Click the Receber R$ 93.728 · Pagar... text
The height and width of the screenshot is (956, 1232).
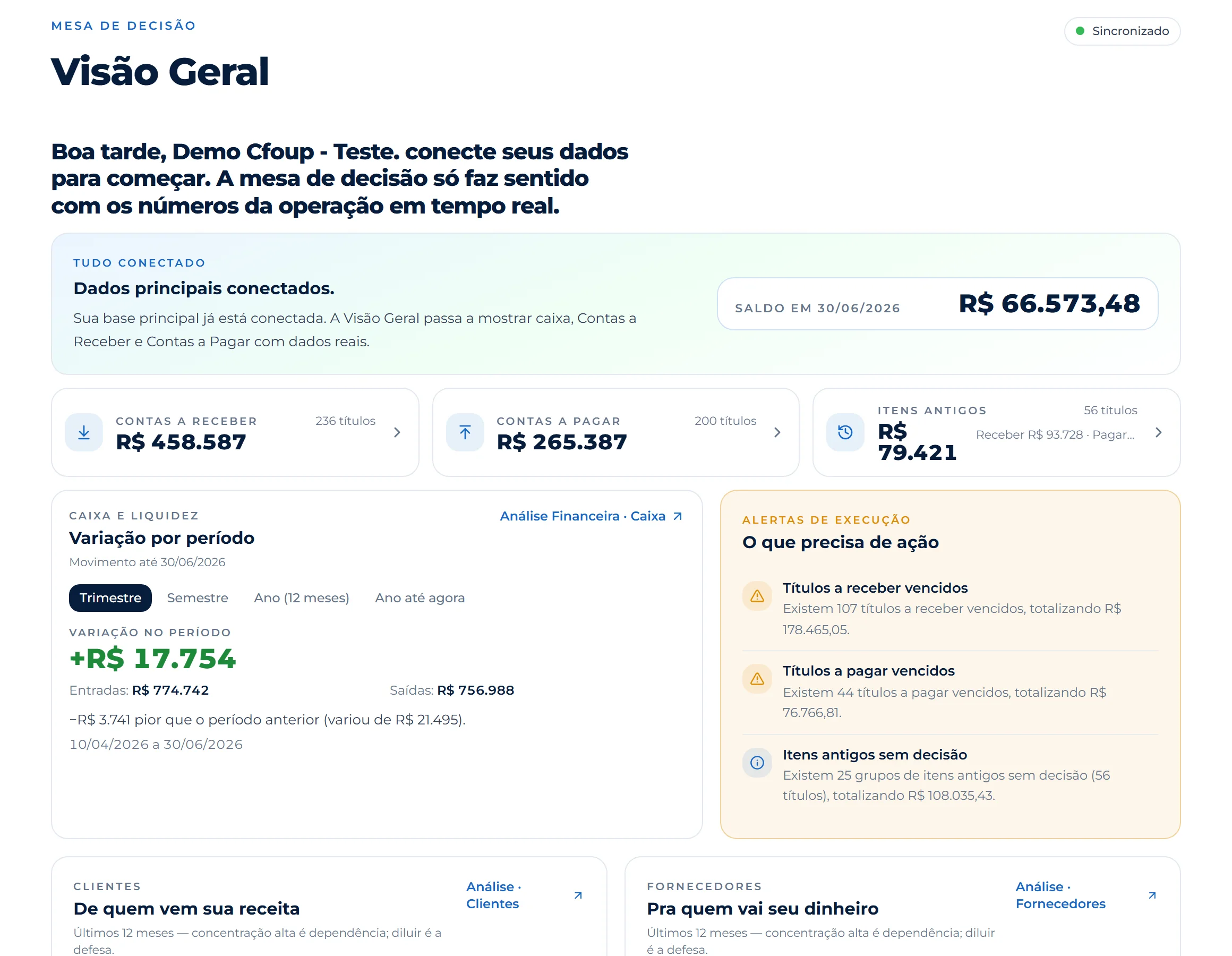pos(1055,434)
